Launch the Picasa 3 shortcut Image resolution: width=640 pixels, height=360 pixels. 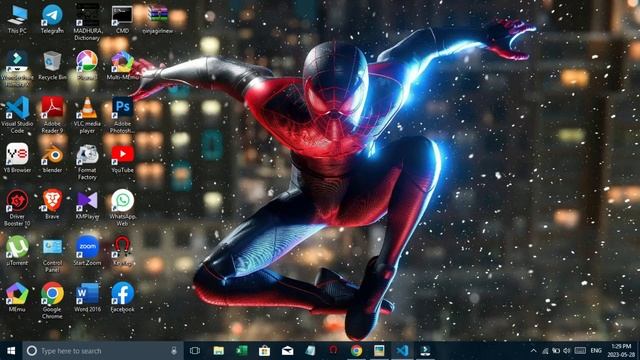click(87, 65)
